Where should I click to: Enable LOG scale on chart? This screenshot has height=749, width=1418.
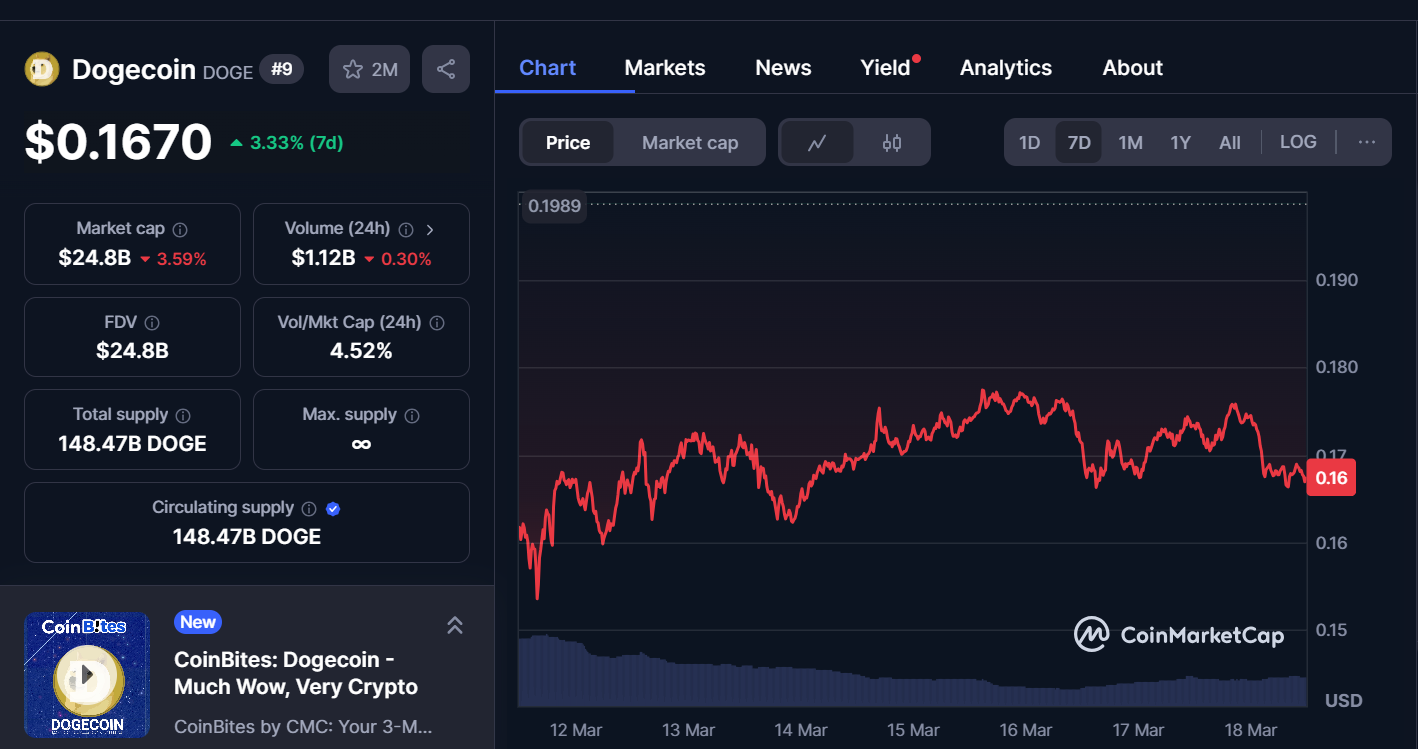point(1298,142)
